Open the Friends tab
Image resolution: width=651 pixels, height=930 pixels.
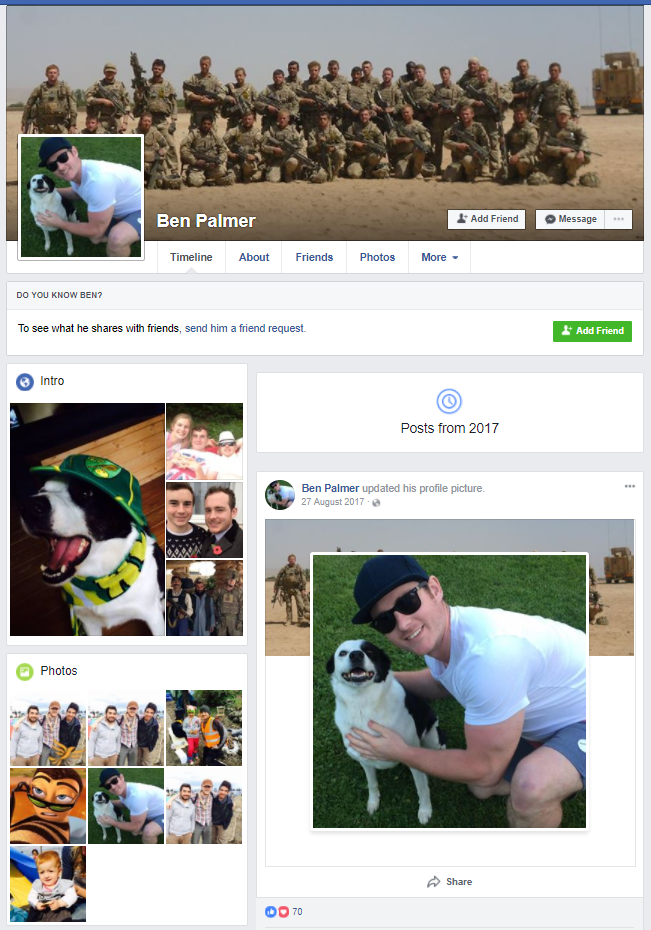(314, 257)
